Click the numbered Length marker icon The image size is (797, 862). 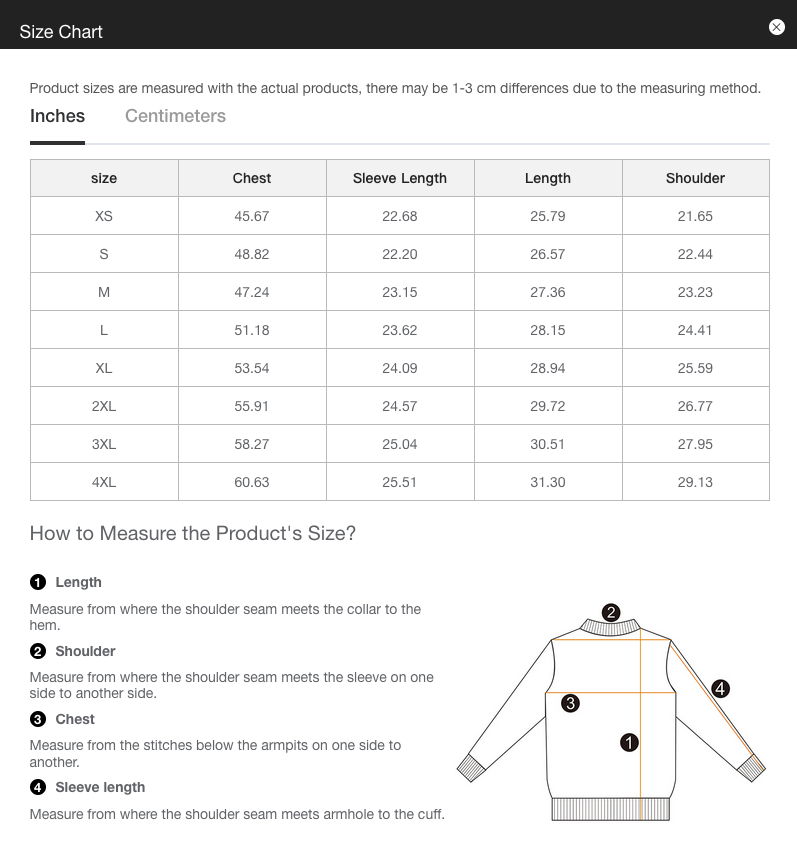[x=37, y=582]
